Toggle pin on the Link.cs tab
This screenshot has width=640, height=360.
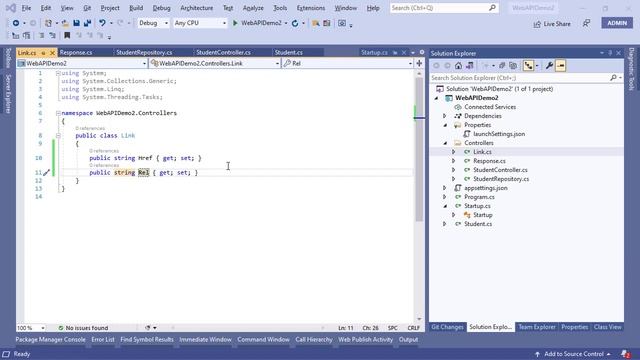pos(43,53)
